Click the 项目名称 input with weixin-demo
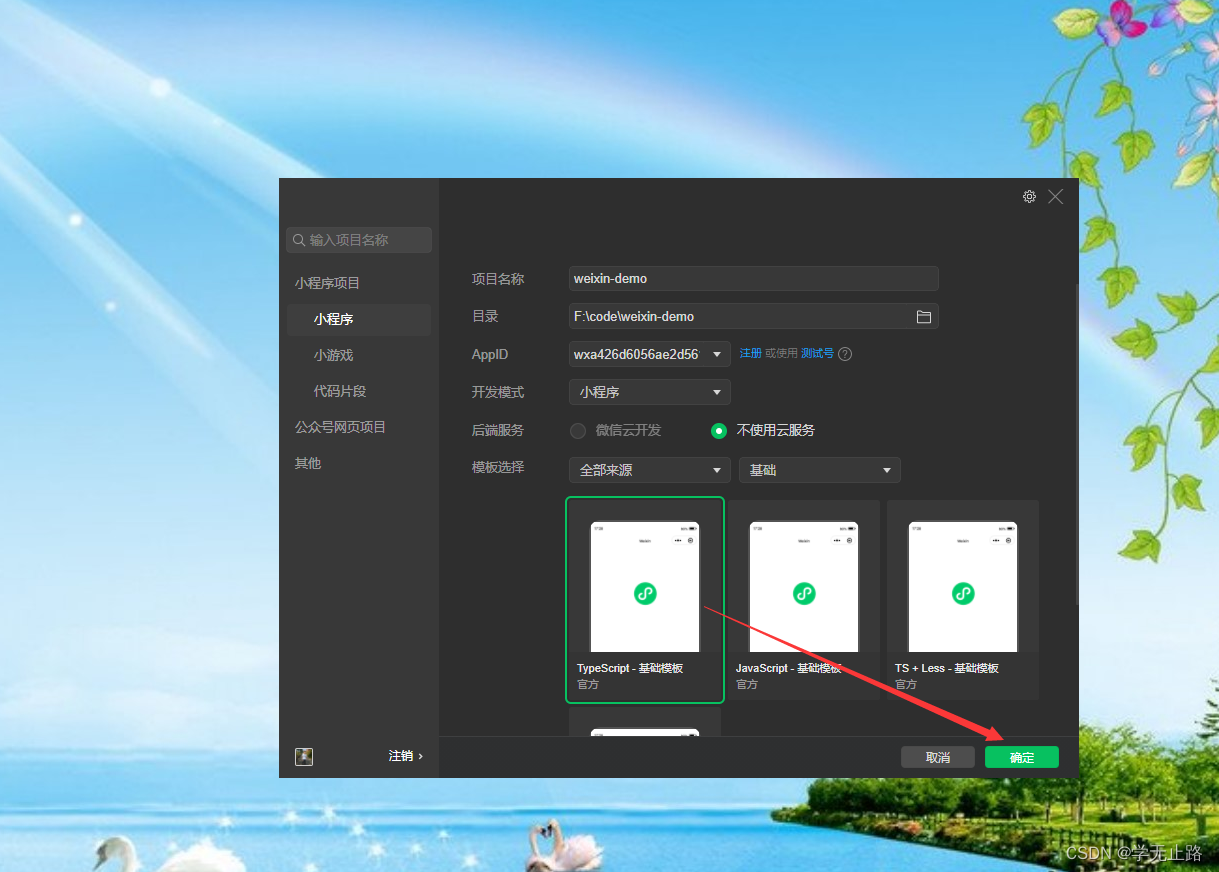Image resolution: width=1219 pixels, height=872 pixels. tap(753, 279)
